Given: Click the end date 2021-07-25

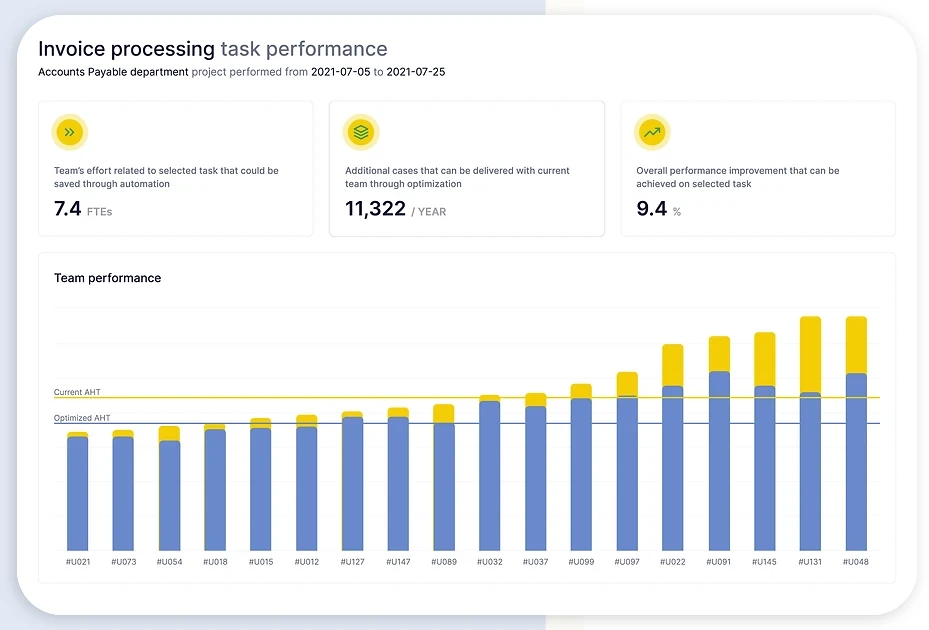Looking at the screenshot, I should (415, 72).
